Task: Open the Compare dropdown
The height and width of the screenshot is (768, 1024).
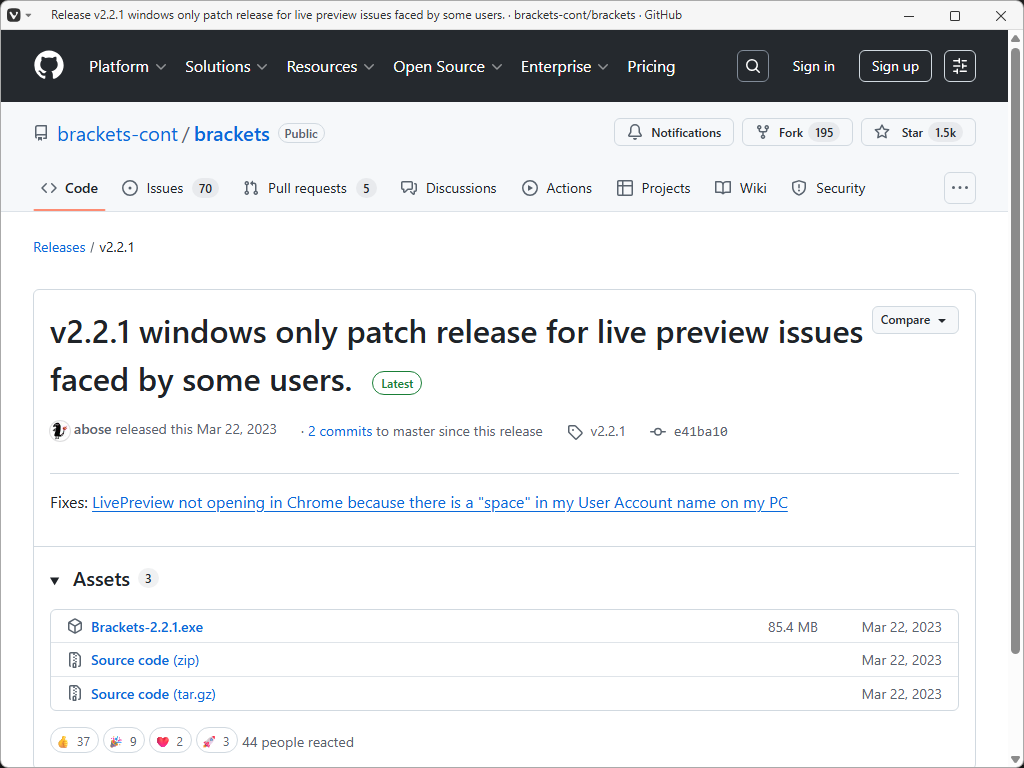Action: (x=914, y=319)
